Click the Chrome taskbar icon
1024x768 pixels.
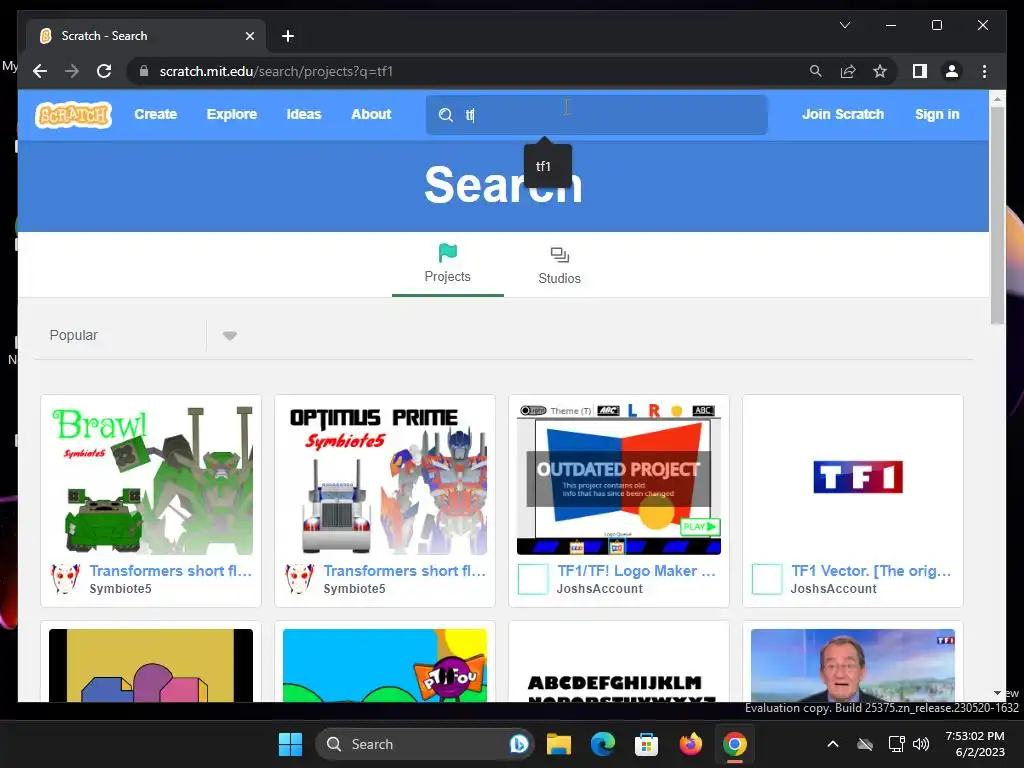click(x=734, y=744)
